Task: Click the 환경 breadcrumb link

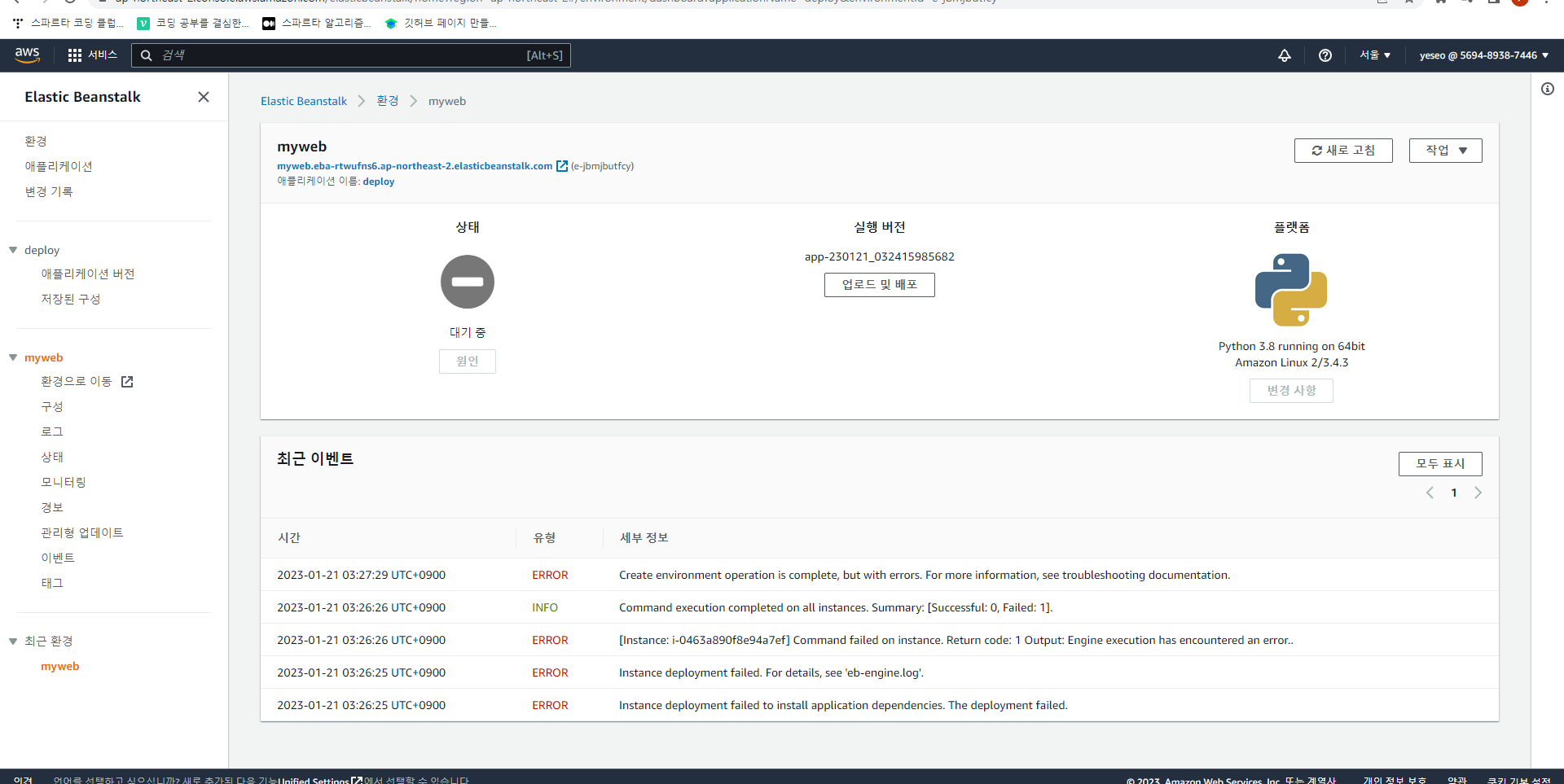Action: click(388, 101)
